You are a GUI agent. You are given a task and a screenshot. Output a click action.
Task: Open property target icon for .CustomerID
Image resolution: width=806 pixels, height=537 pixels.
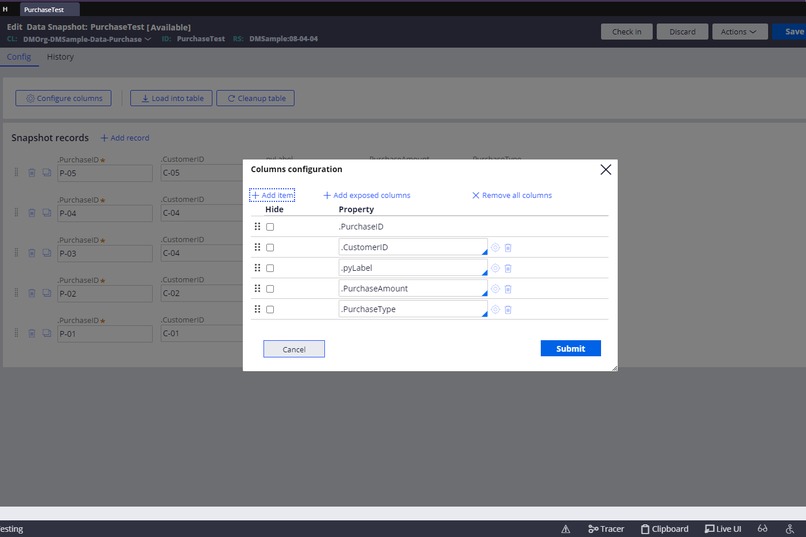click(x=495, y=247)
